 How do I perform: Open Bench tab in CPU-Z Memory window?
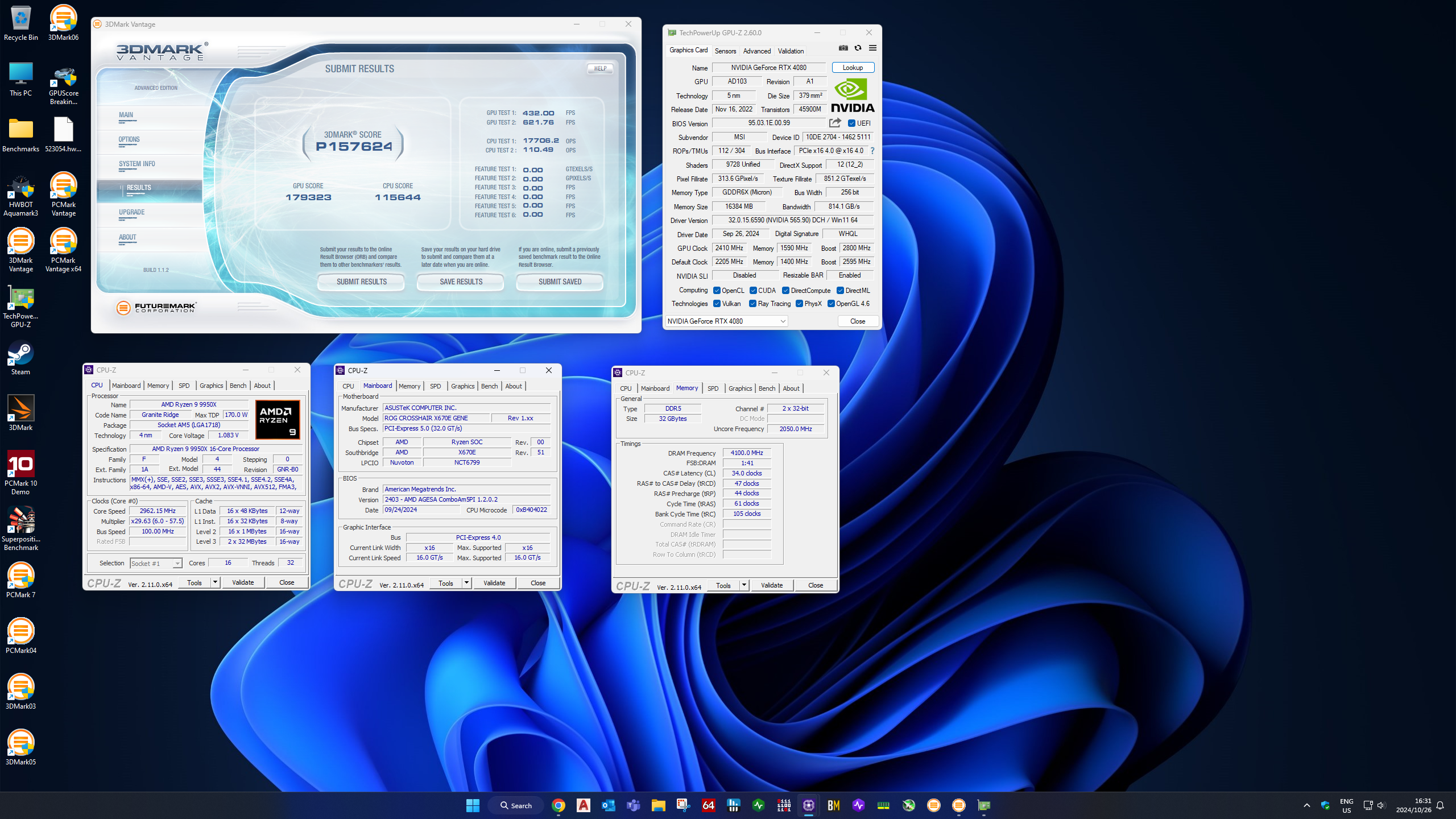[767, 388]
